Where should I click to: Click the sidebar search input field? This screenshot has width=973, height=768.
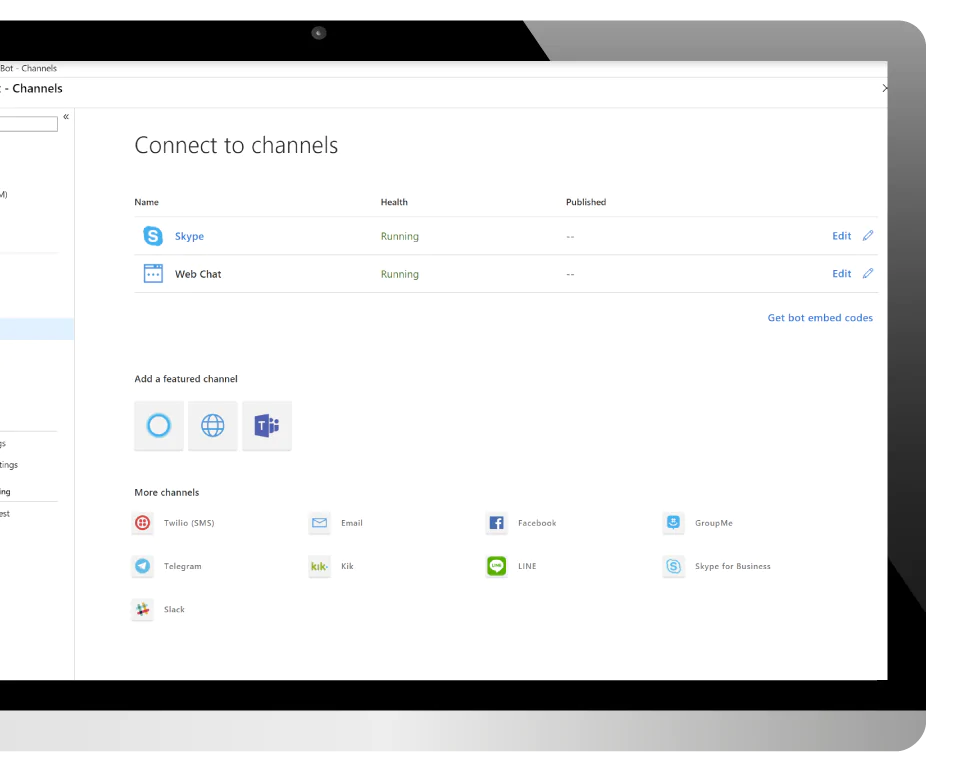[x=29, y=123]
